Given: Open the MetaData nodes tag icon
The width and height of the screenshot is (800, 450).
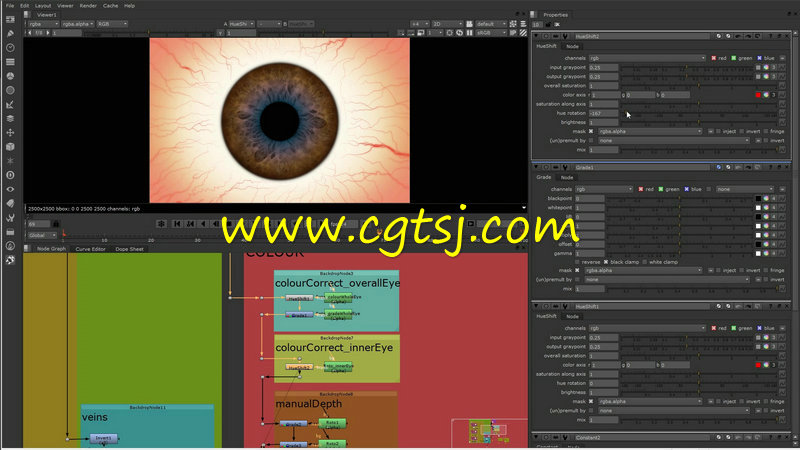Looking at the screenshot, I should [x=10, y=204].
